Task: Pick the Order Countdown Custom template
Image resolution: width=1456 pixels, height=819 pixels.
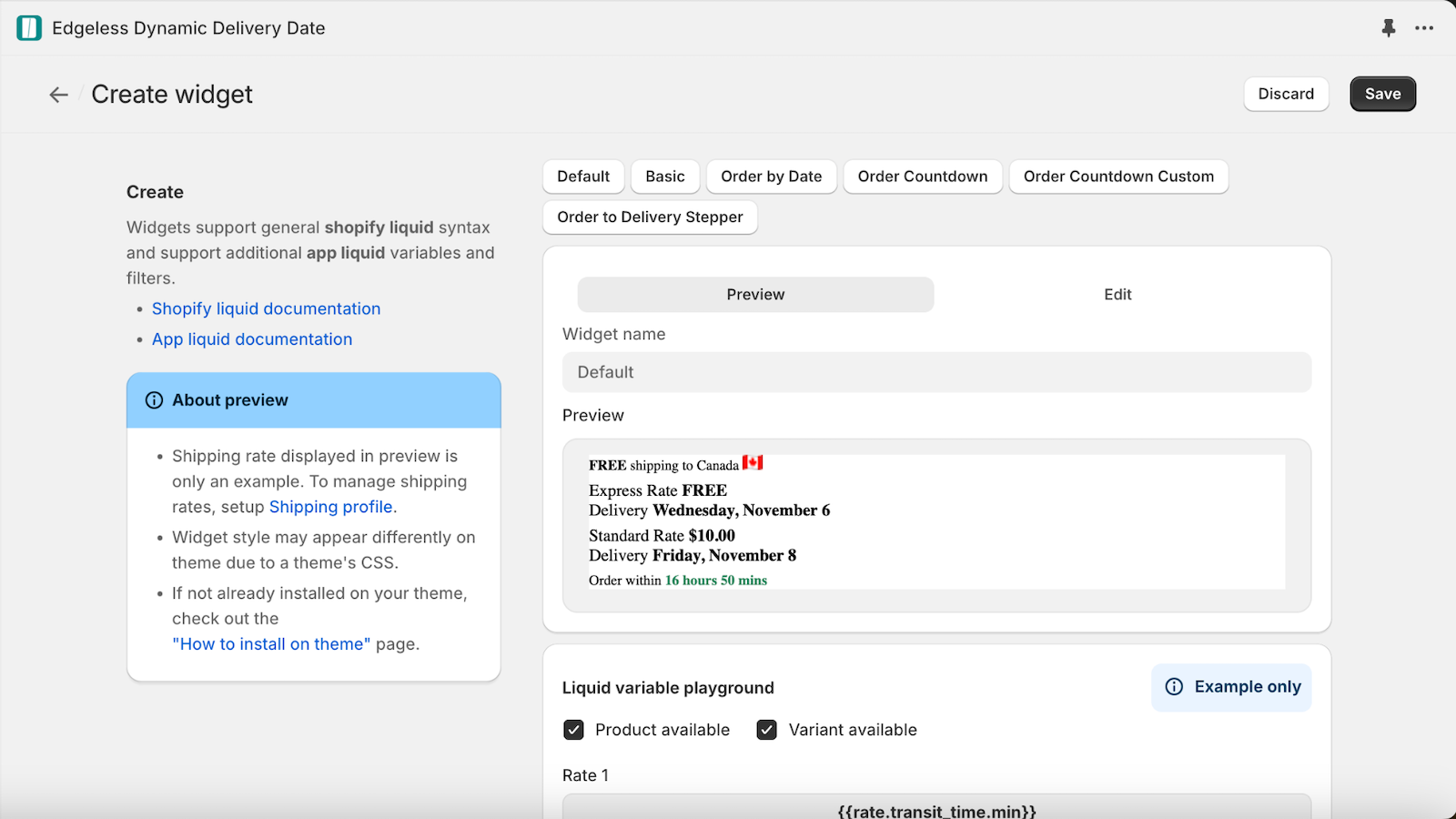Action: point(1118,177)
